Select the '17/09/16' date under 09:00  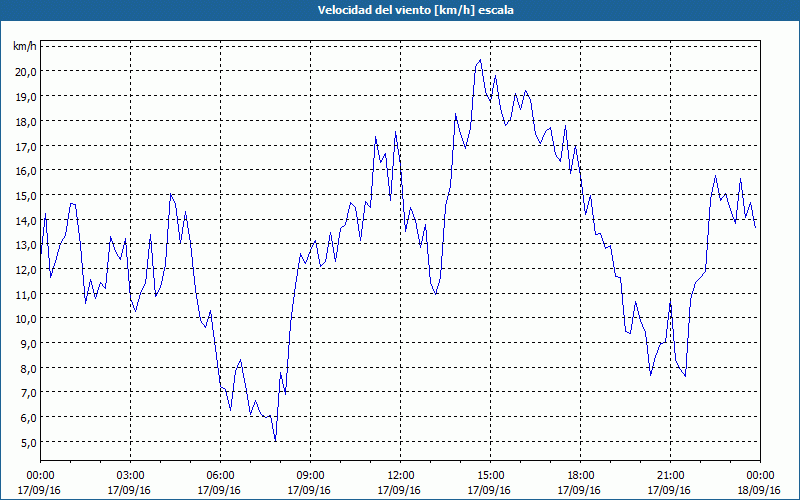[310, 490]
